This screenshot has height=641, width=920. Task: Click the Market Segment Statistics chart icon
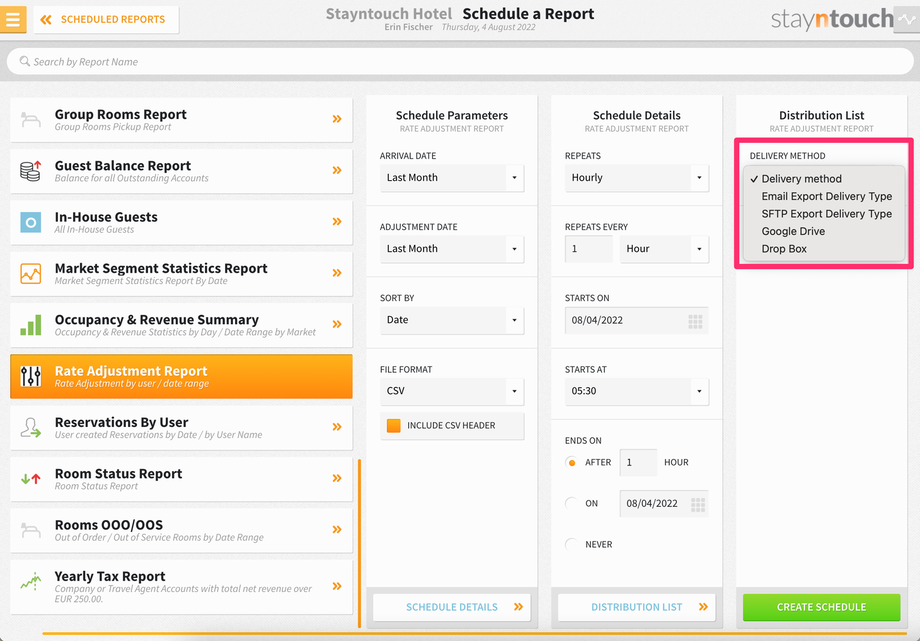(x=31, y=274)
